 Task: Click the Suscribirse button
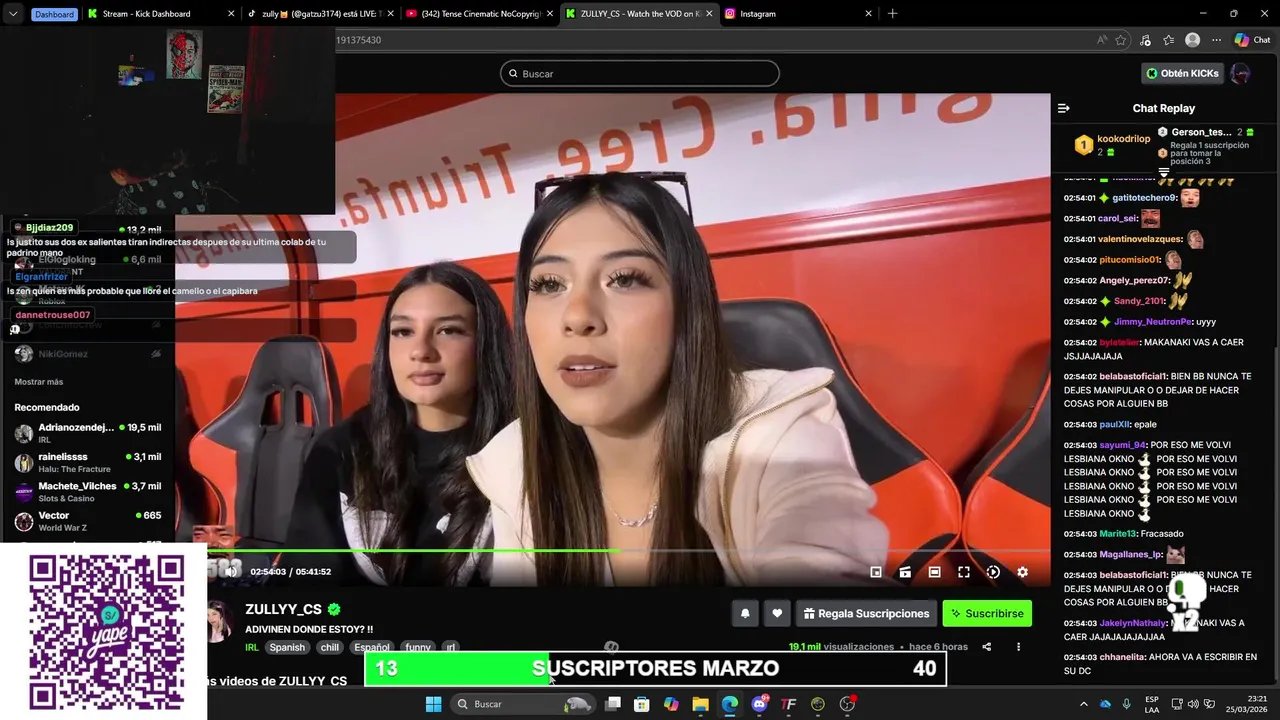click(x=987, y=613)
